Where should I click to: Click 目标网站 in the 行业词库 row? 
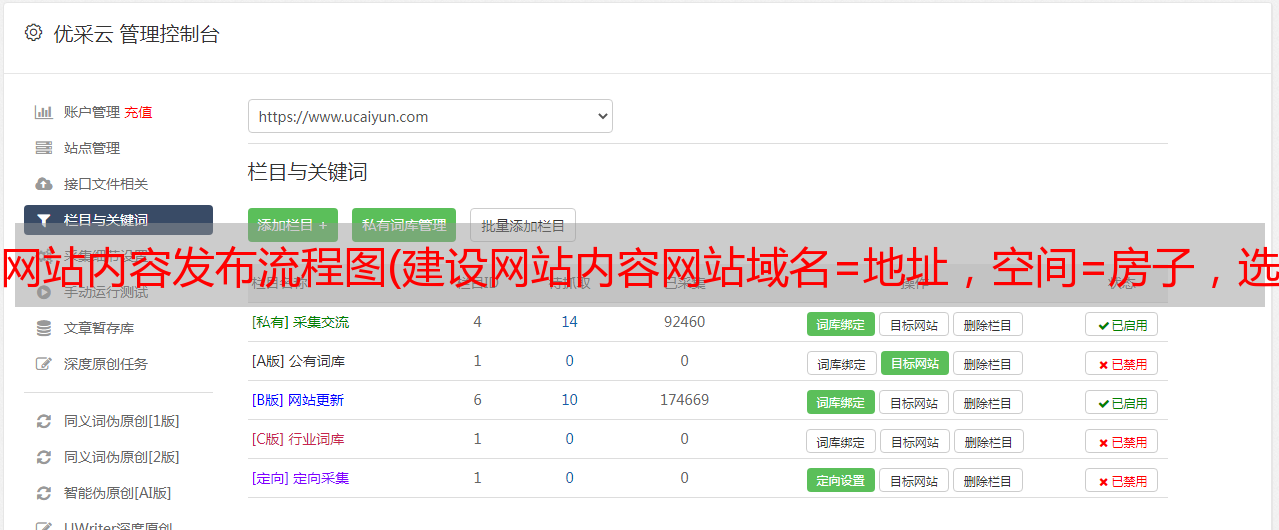click(x=914, y=441)
